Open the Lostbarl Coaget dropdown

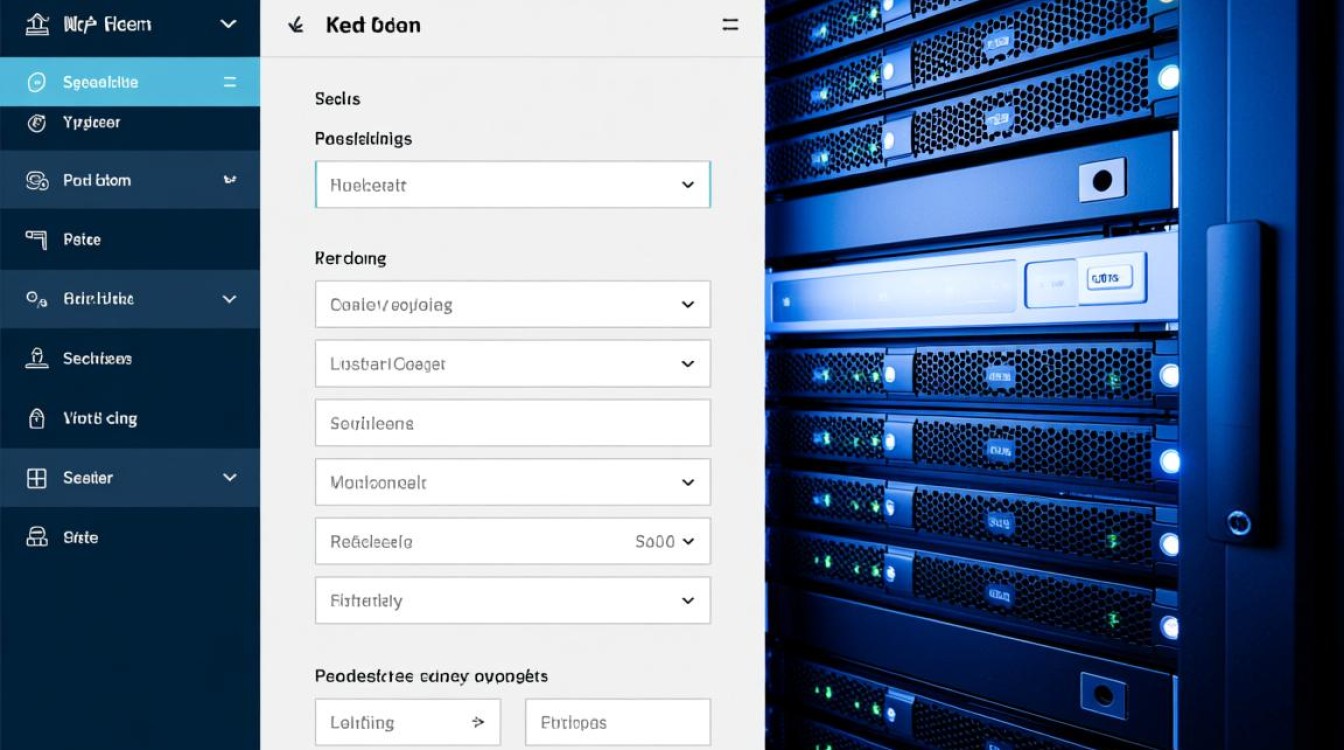tap(512, 364)
